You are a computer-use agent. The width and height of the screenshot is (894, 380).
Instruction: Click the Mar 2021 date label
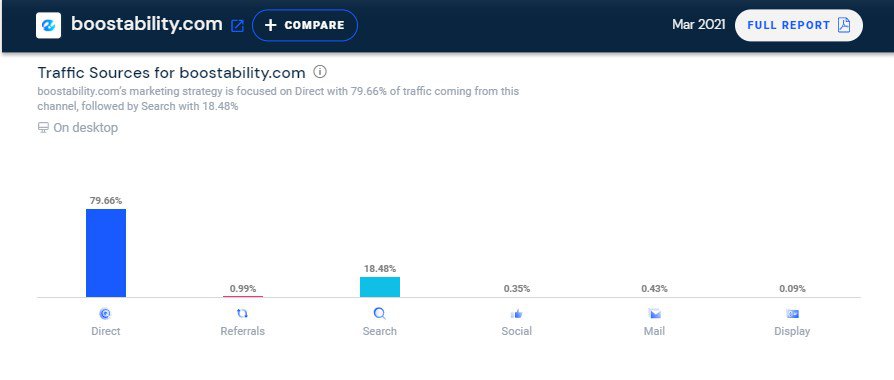pyautogui.click(x=698, y=25)
